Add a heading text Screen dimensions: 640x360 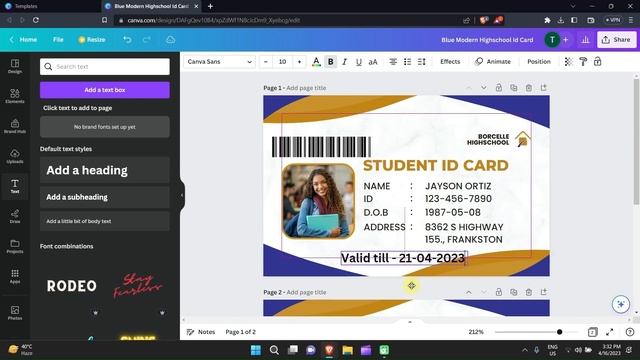click(x=105, y=170)
